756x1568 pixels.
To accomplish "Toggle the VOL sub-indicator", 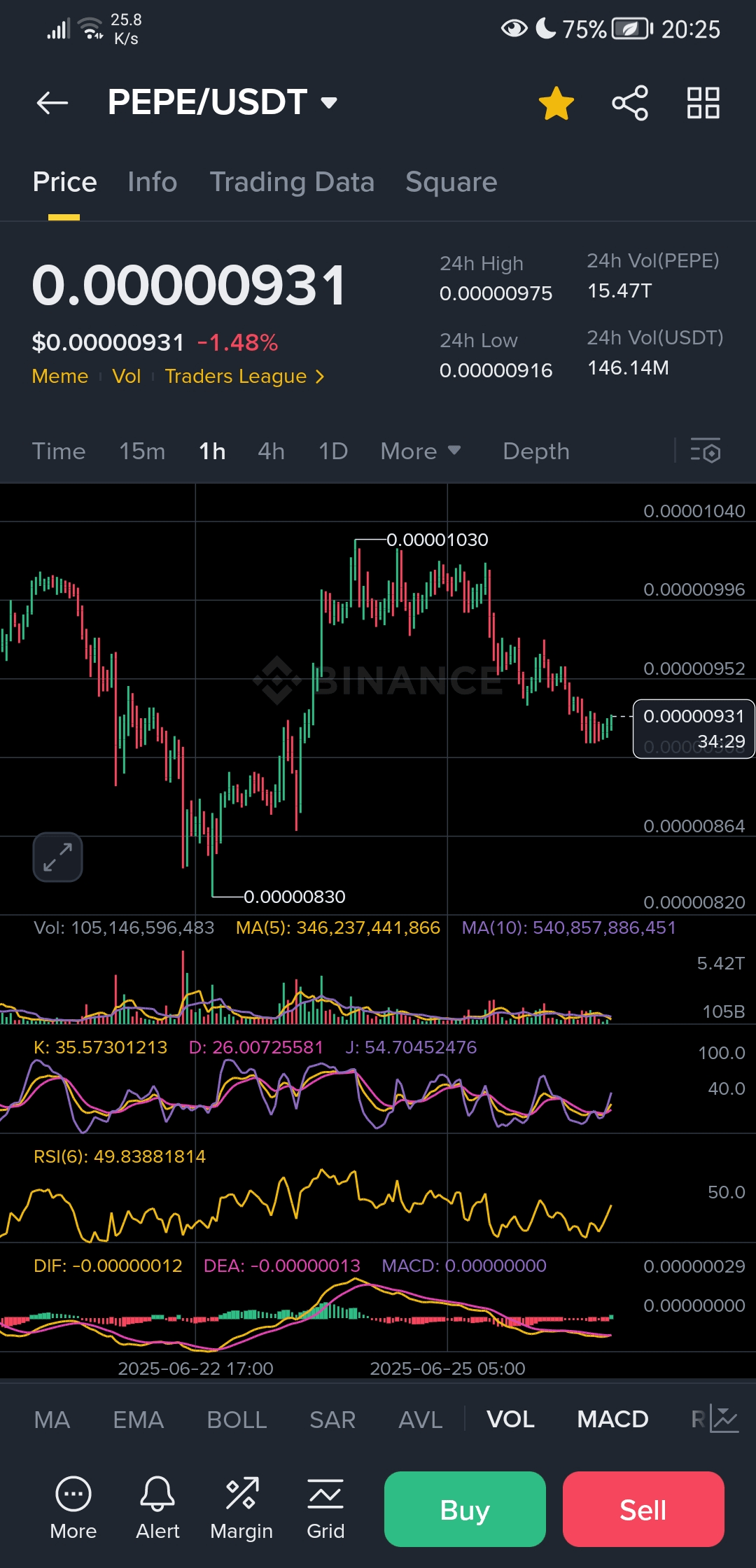I will (x=510, y=1420).
